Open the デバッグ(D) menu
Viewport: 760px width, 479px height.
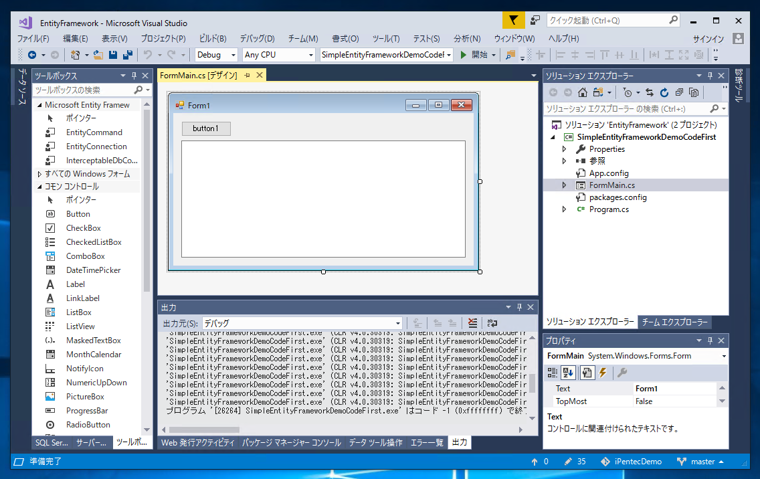[x=257, y=38]
